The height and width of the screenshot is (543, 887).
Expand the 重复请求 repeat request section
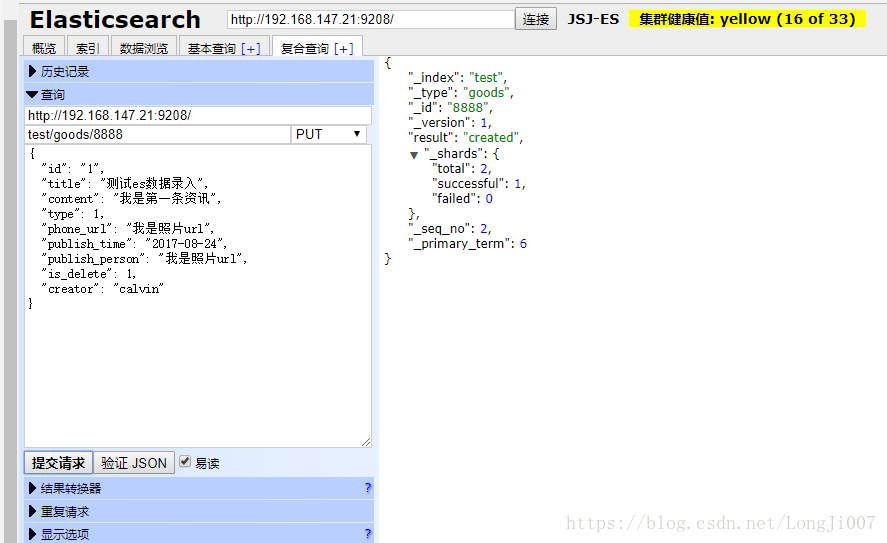pos(199,511)
